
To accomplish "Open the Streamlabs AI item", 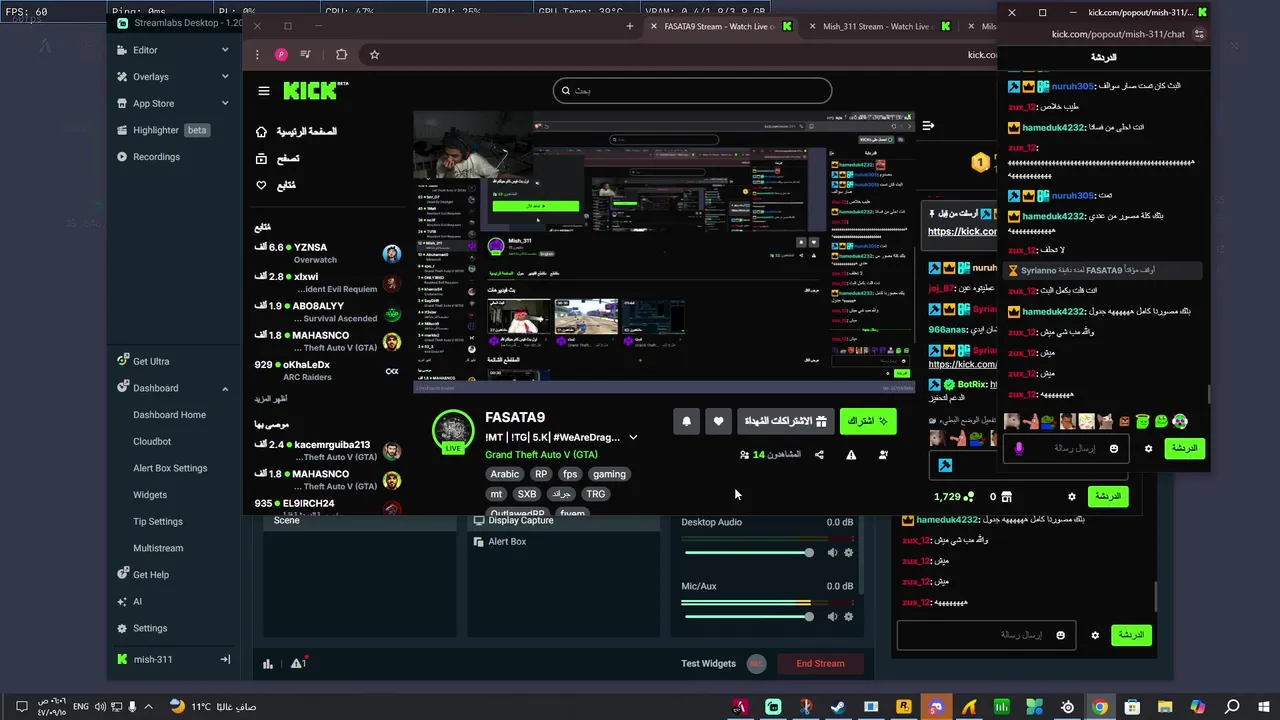I will coord(137,602).
